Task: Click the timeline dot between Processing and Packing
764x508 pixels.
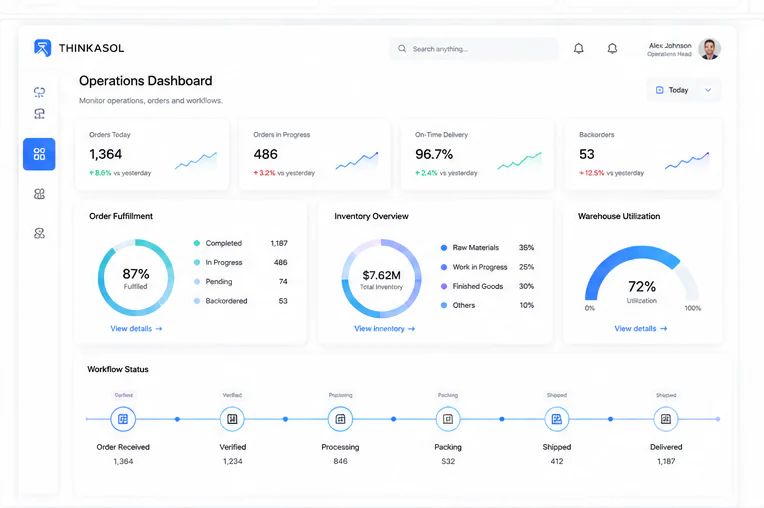Action: (394, 419)
